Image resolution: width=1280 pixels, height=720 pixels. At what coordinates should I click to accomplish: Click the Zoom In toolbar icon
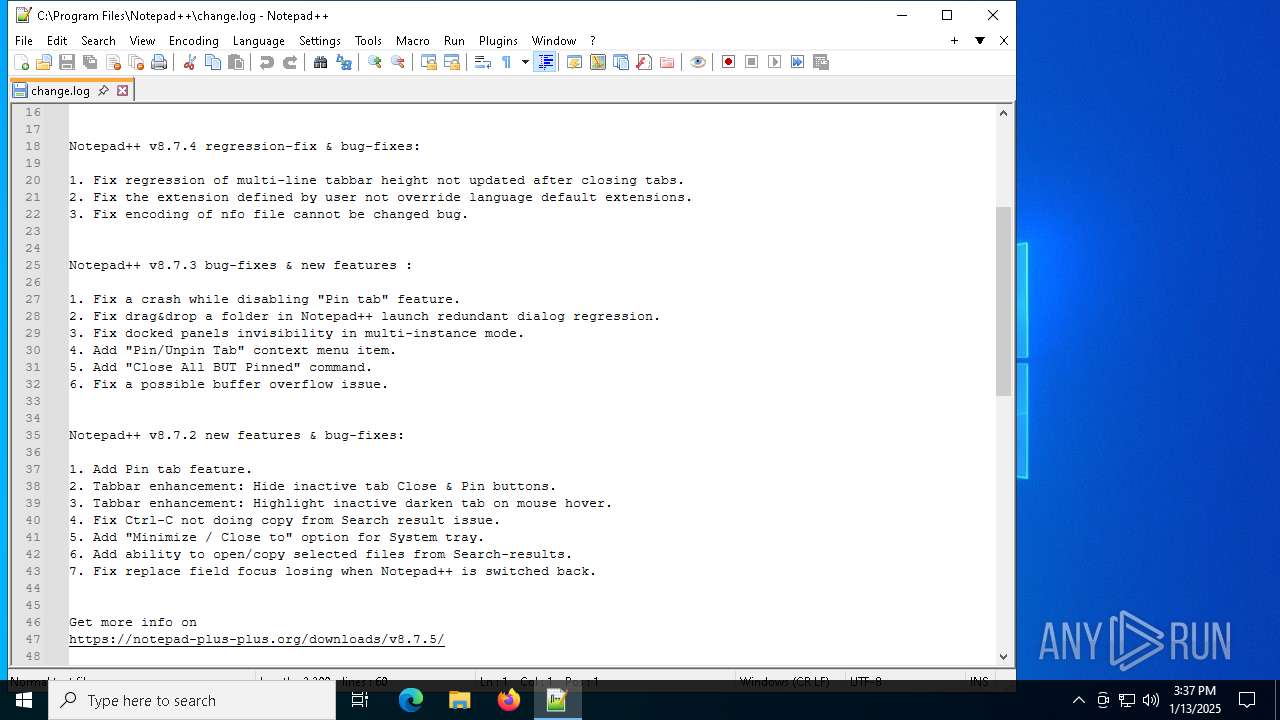coord(374,62)
